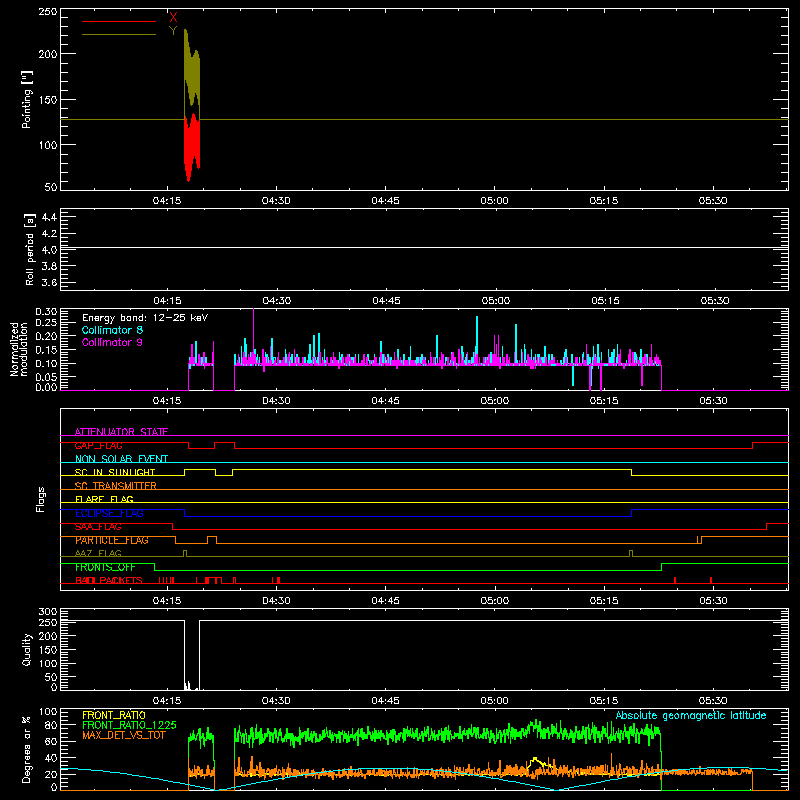
Task: Click the Collimator 9 legend entry
Action: (x=112, y=342)
